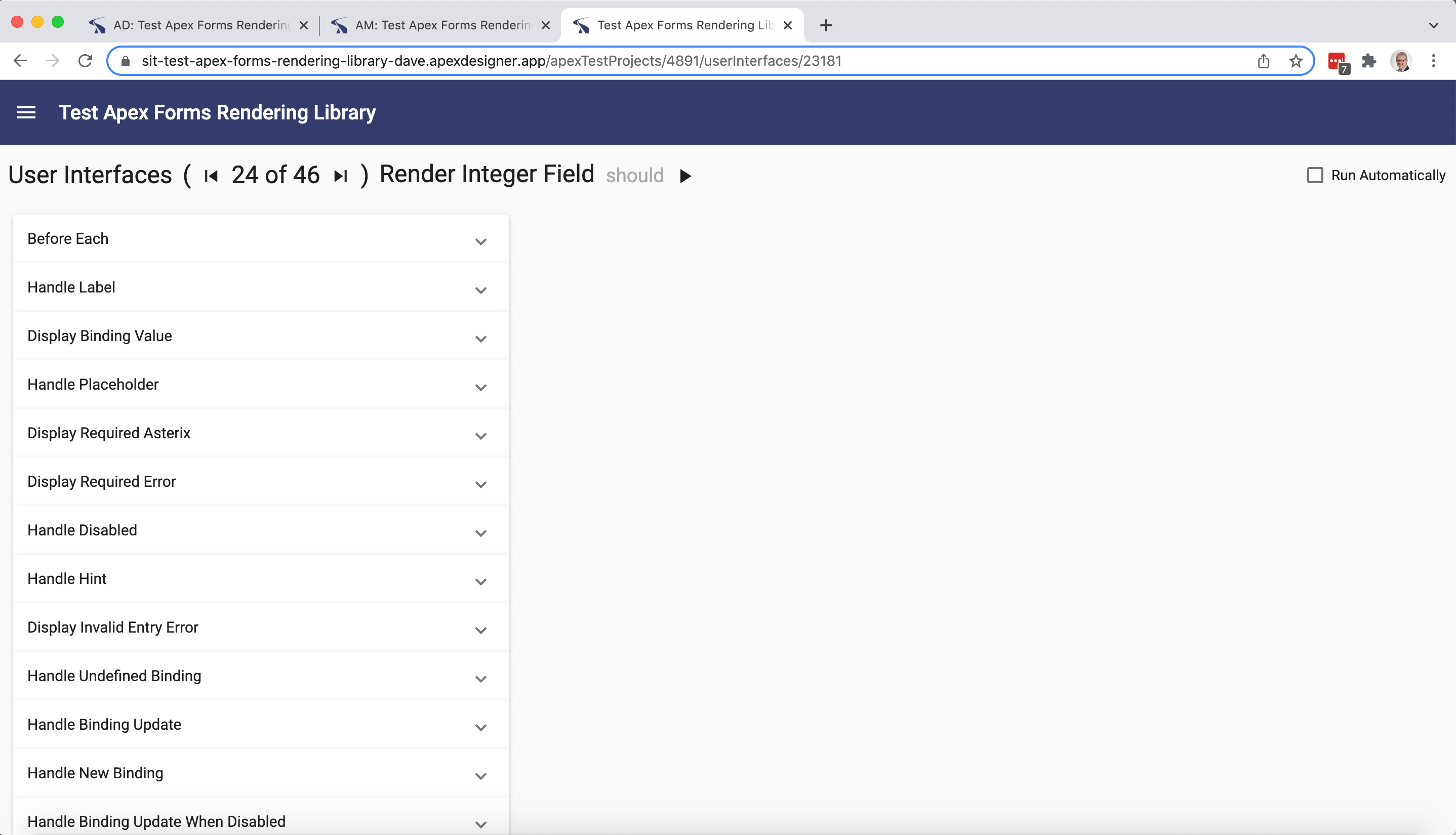Click the next user interface navigation icon
Image resolution: width=1456 pixels, height=835 pixels.
tap(340, 175)
